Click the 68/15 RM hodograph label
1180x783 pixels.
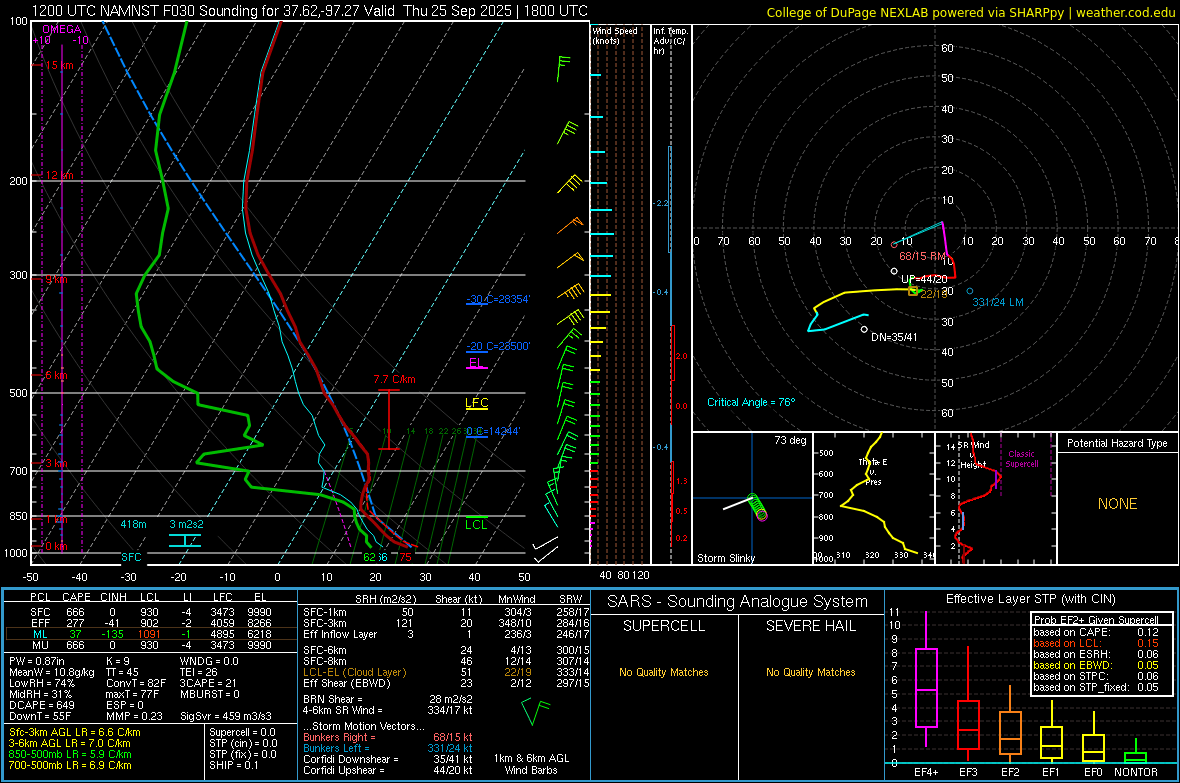pyautogui.click(x=922, y=256)
